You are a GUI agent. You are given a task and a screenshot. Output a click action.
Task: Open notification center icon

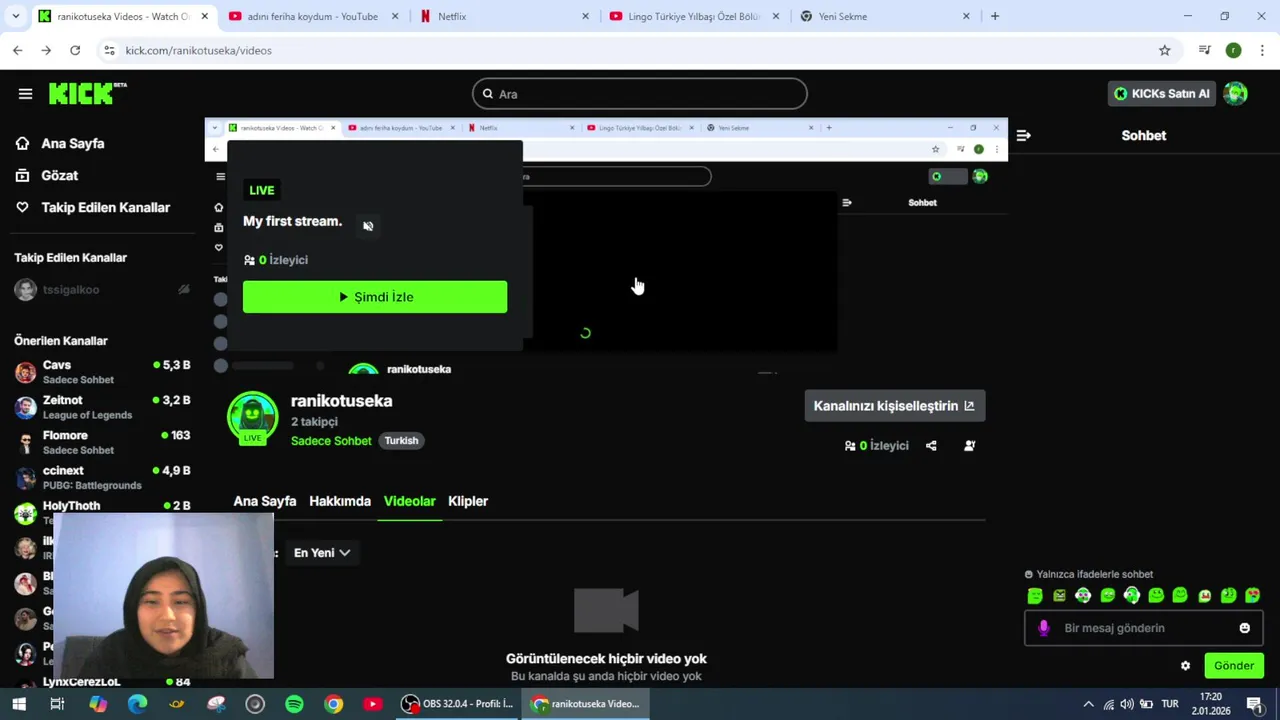click(1254, 704)
